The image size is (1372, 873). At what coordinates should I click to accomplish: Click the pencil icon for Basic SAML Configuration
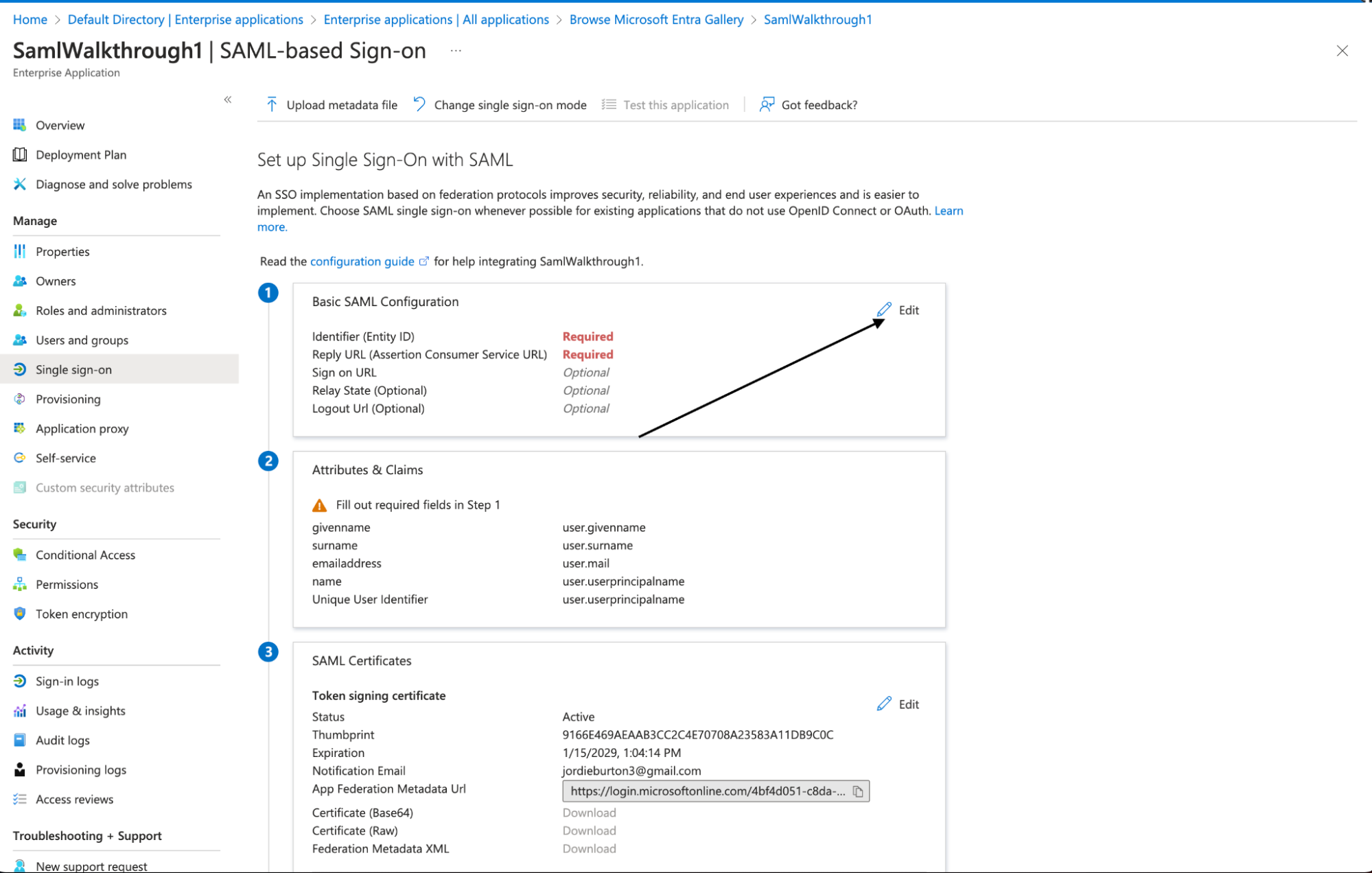point(884,310)
